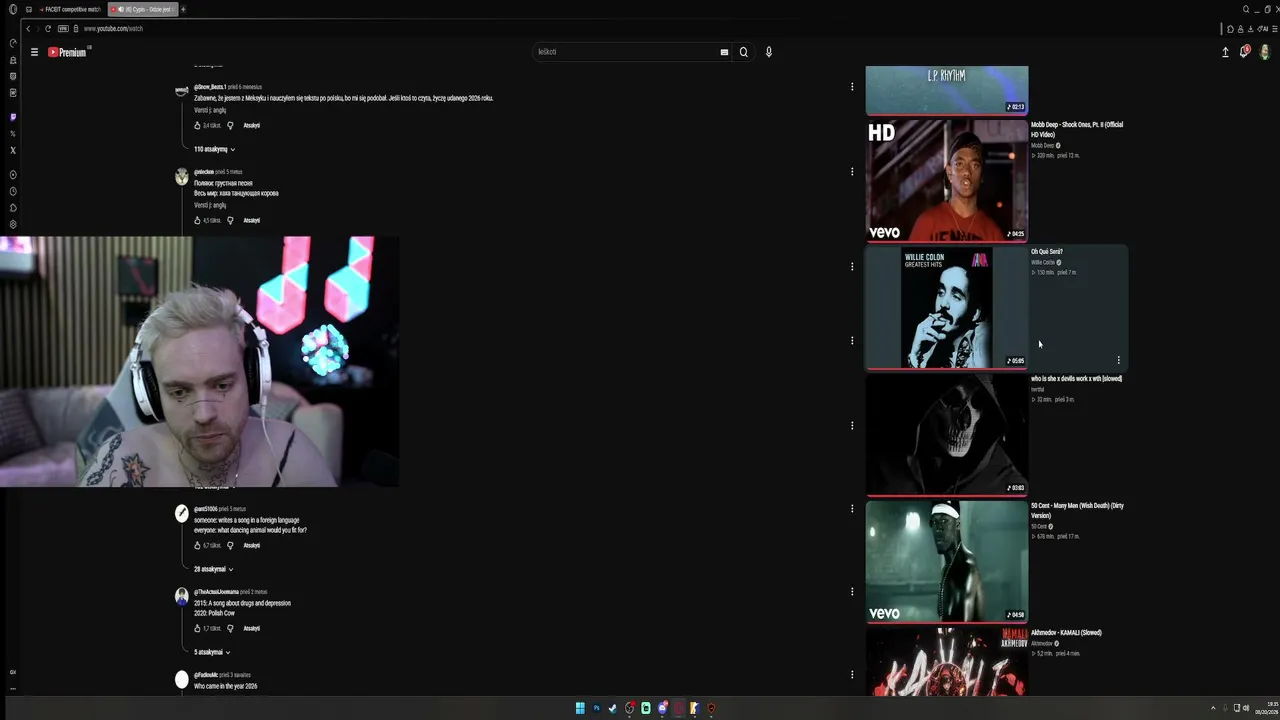The height and width of the screenshot is (720, 1280).
Task: Play the hooded skull video thumbnail
Action: (x=947, y=434)
